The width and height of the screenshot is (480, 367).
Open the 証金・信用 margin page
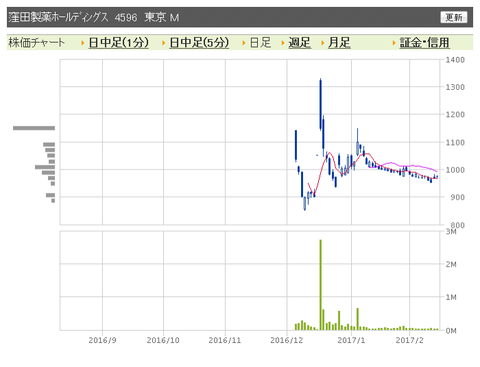click(425, 43)
